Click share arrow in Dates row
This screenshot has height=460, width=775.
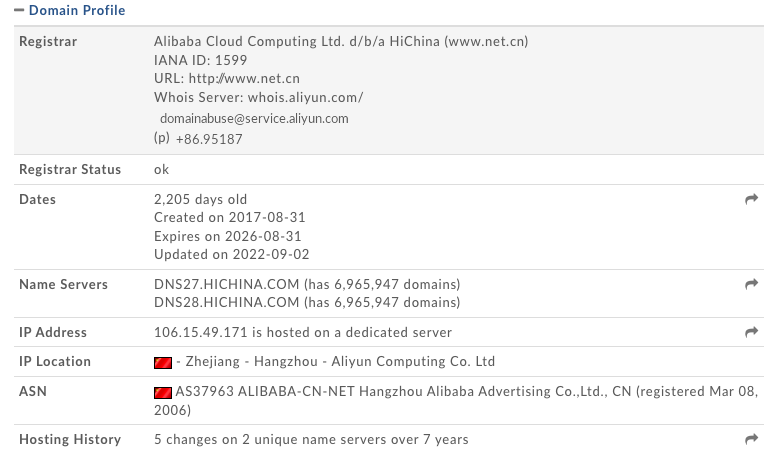click(751, 199)
